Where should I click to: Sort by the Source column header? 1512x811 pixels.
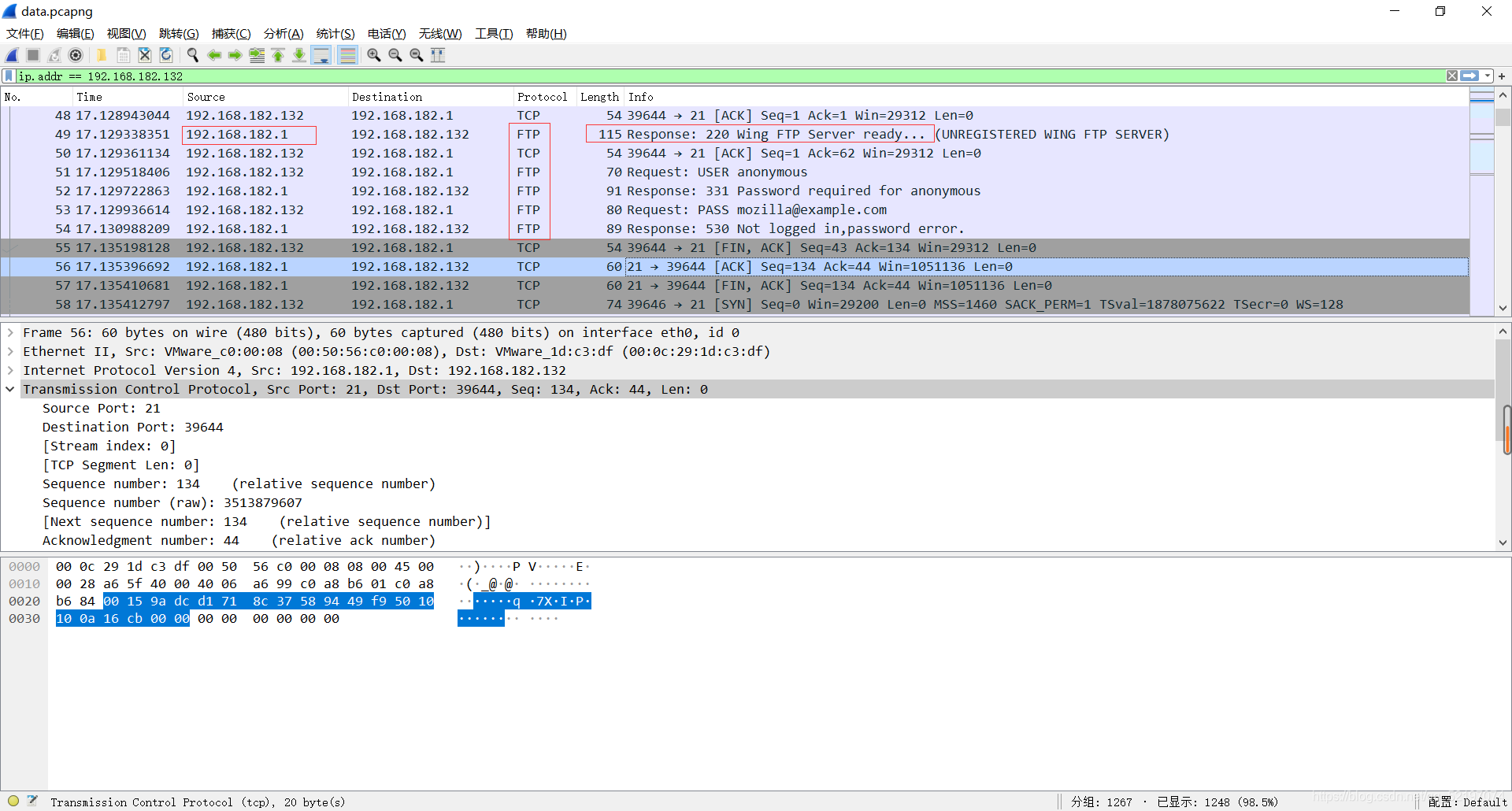265,97
